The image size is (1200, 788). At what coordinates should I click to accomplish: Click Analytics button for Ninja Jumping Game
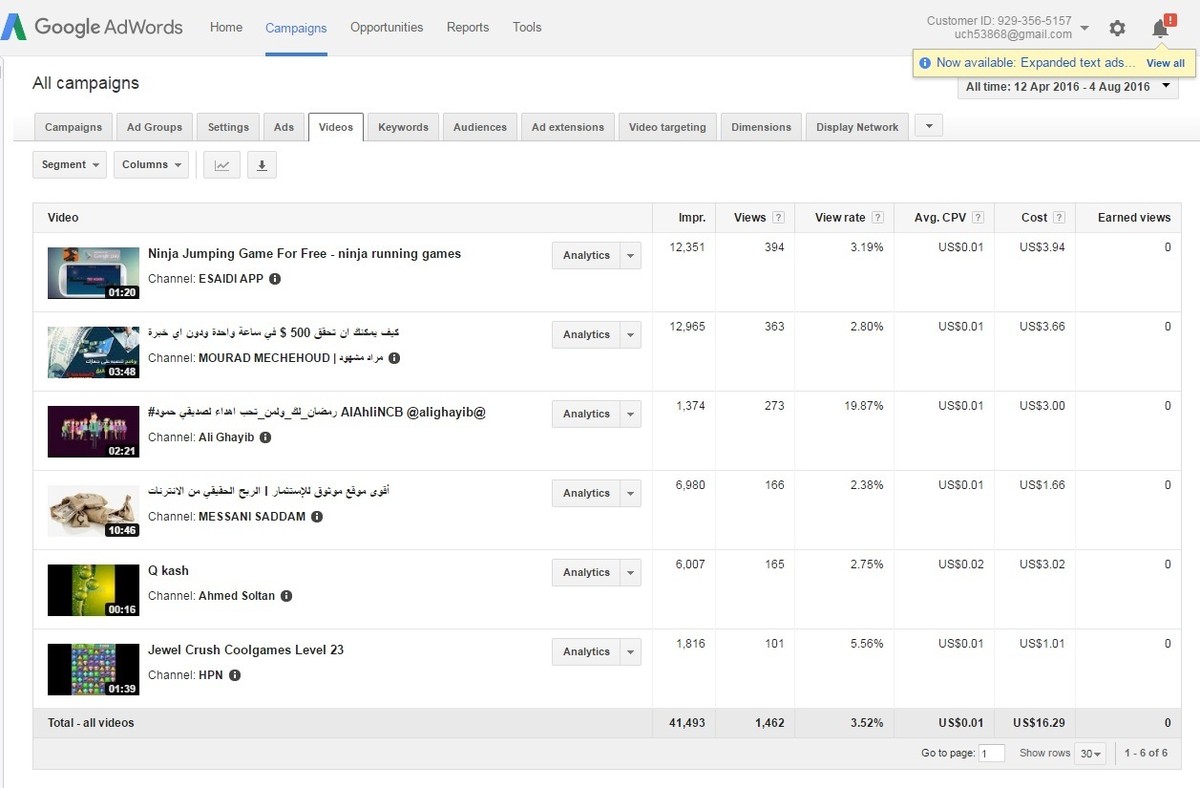coord(586,256)
